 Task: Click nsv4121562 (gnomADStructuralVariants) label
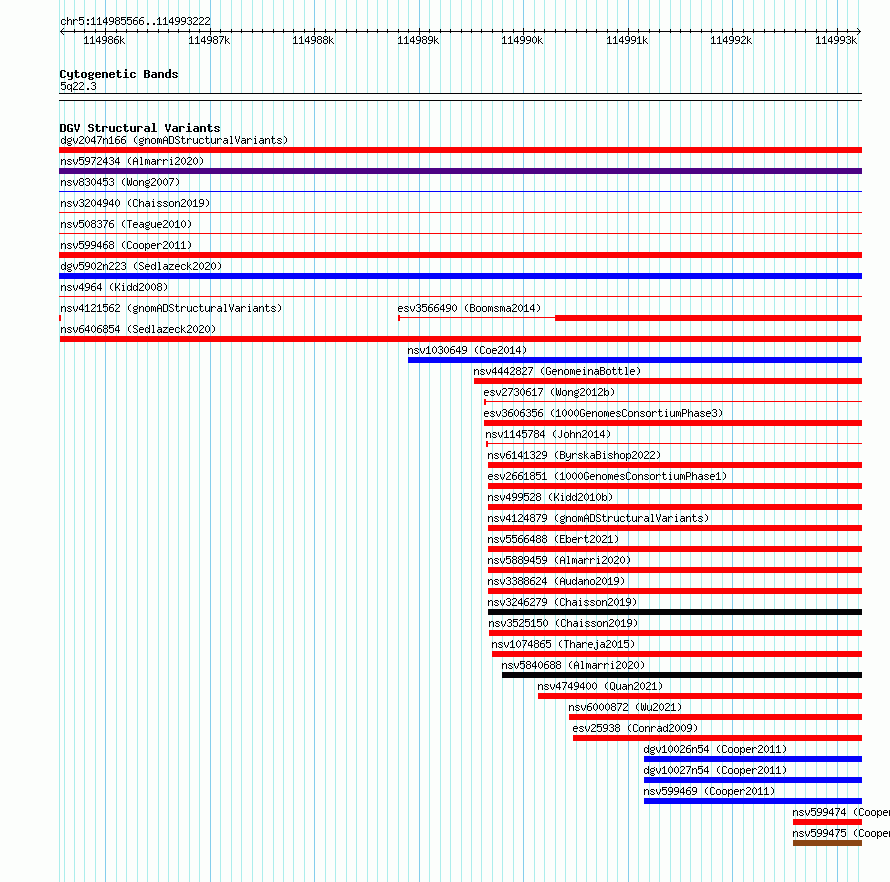(171, 308)
